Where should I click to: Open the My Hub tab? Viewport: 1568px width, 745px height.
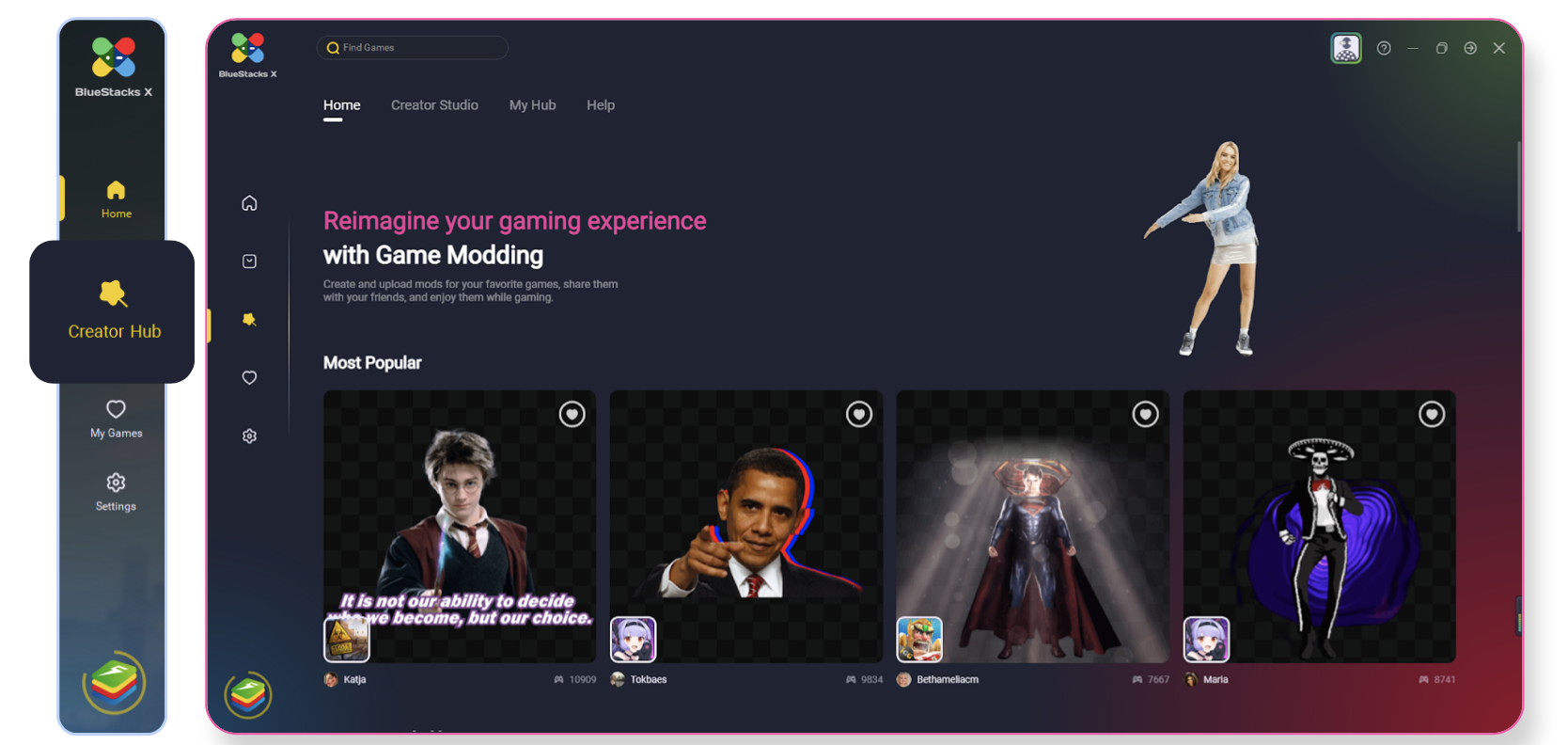532,105
